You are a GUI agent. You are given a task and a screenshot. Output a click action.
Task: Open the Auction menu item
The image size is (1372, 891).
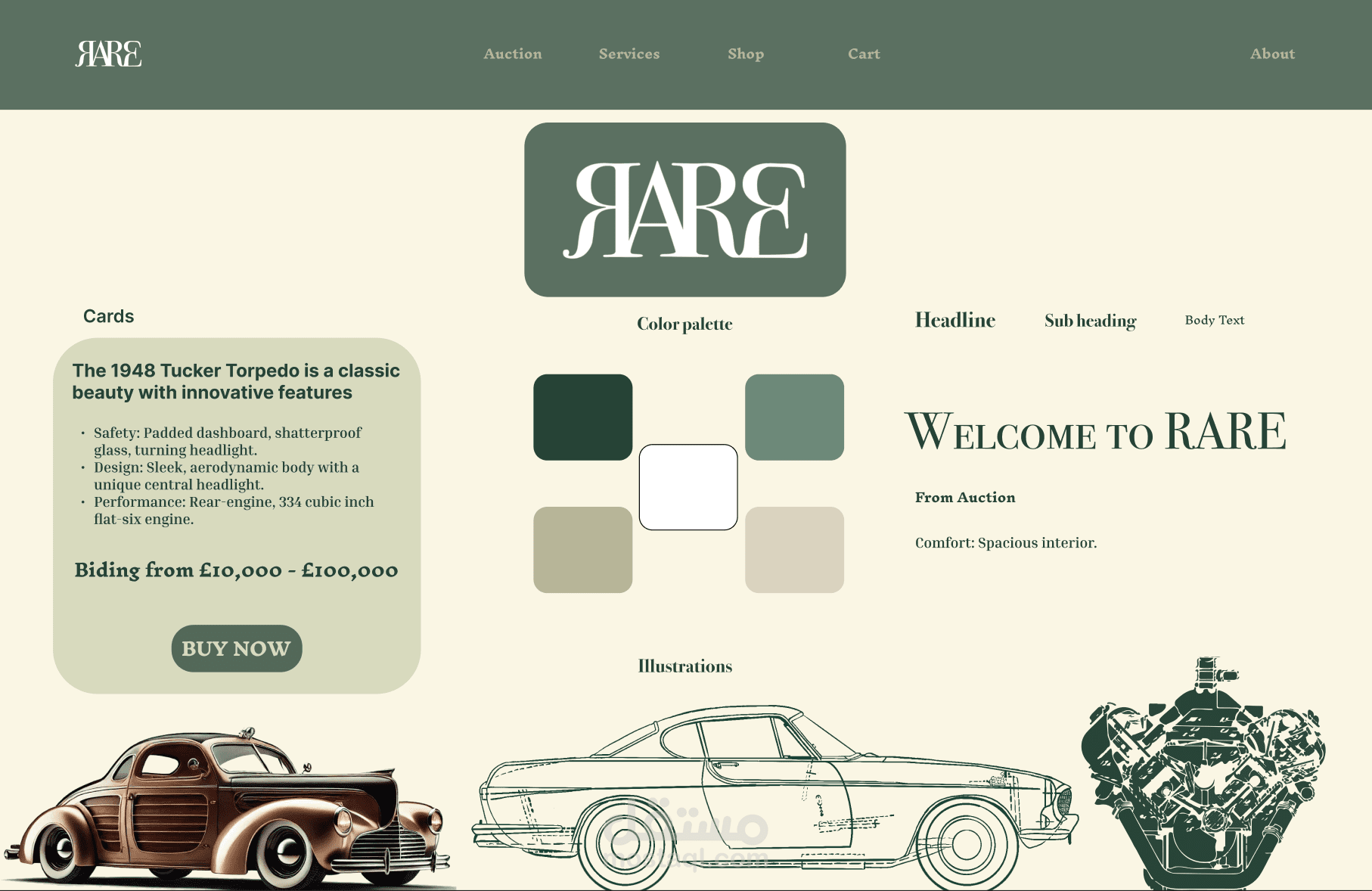[x=513, y=54]
